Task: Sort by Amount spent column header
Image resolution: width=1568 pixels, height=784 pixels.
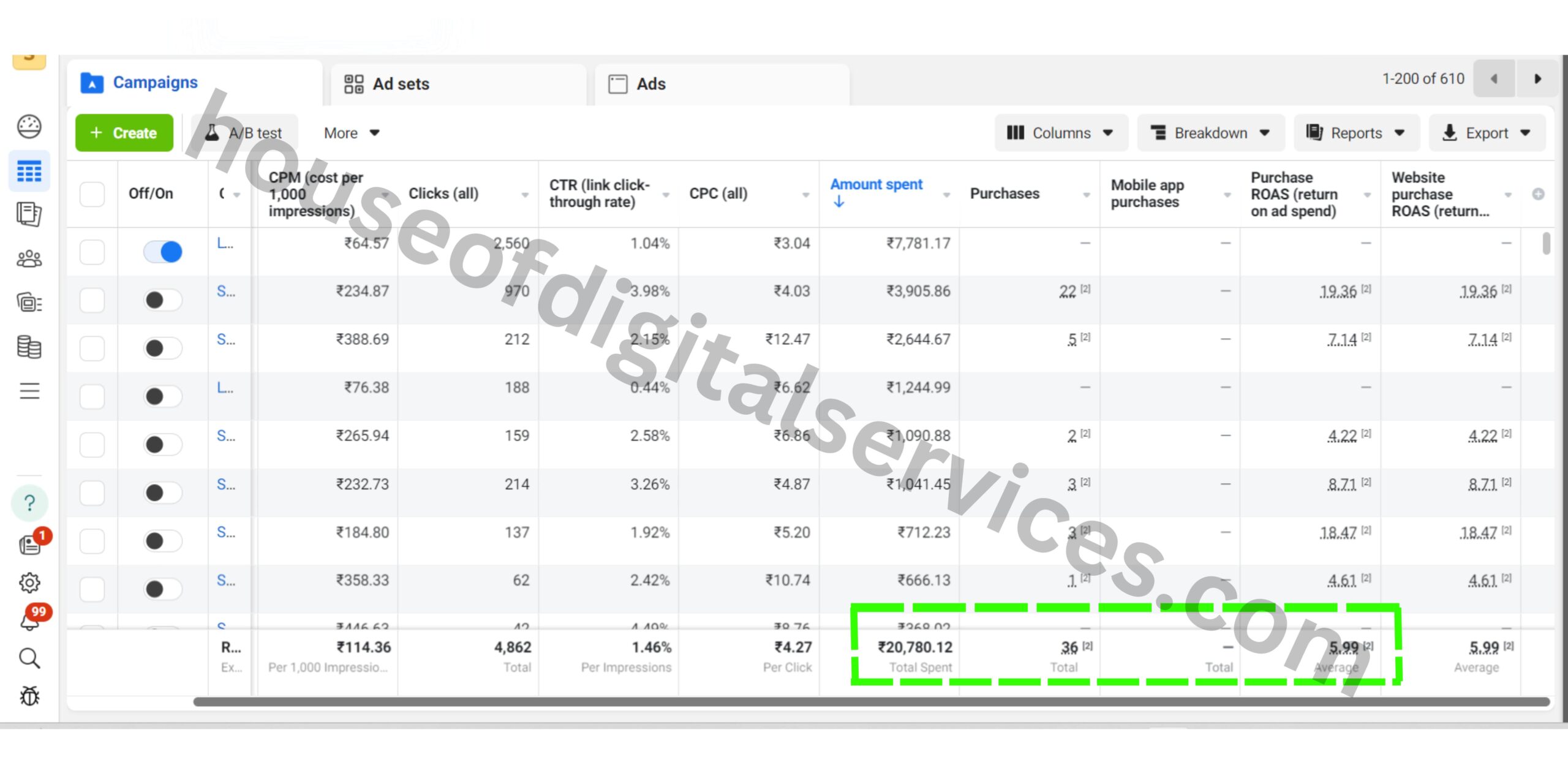Action: pyautogui.click(x=876, y=184)
